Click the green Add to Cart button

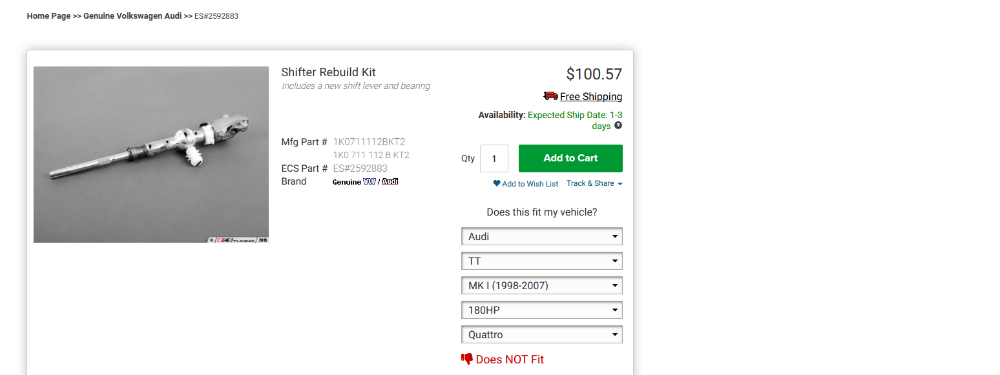[x=571, y=158]
